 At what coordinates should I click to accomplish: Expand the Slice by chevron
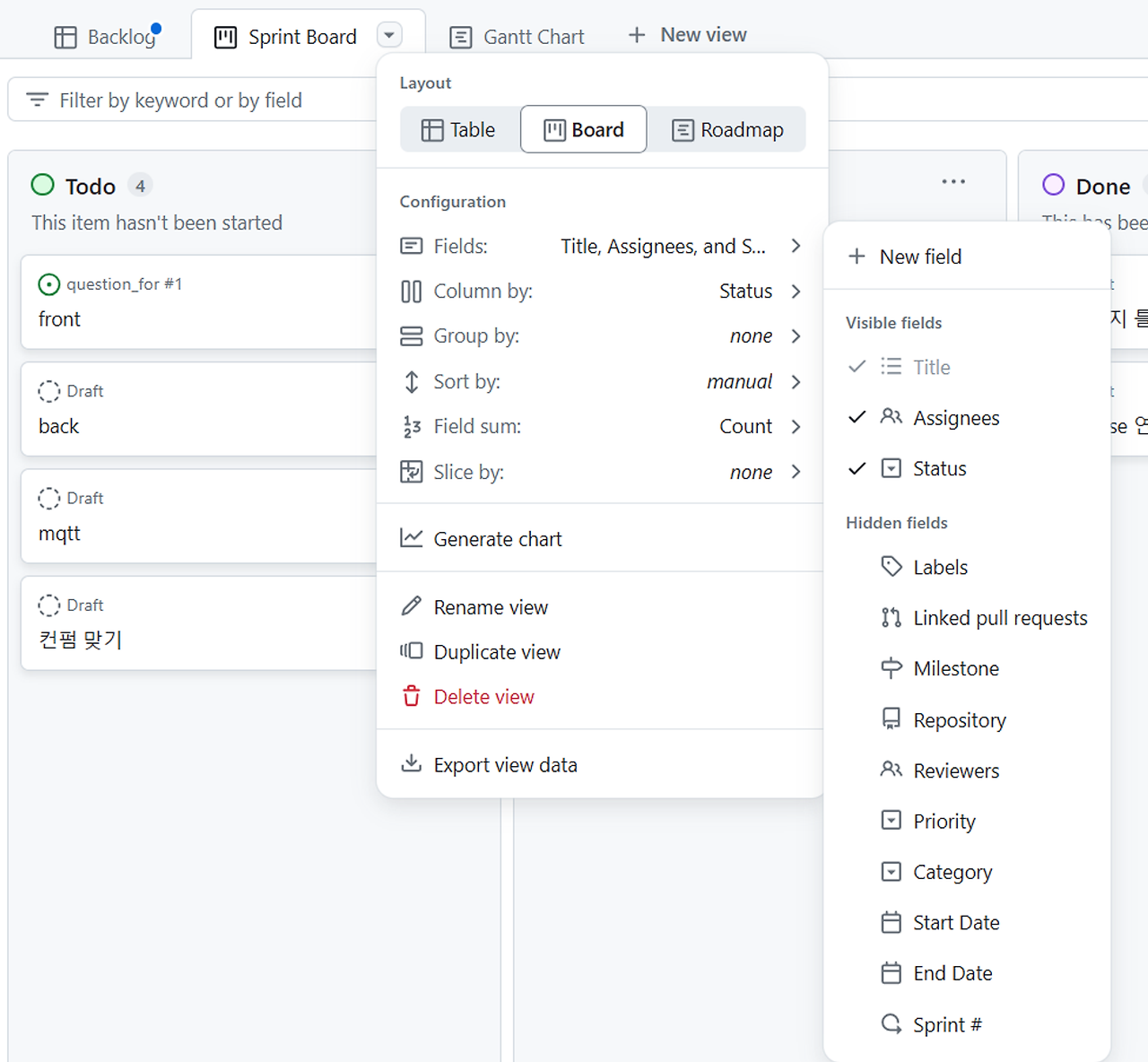click(x=796, y=472)
